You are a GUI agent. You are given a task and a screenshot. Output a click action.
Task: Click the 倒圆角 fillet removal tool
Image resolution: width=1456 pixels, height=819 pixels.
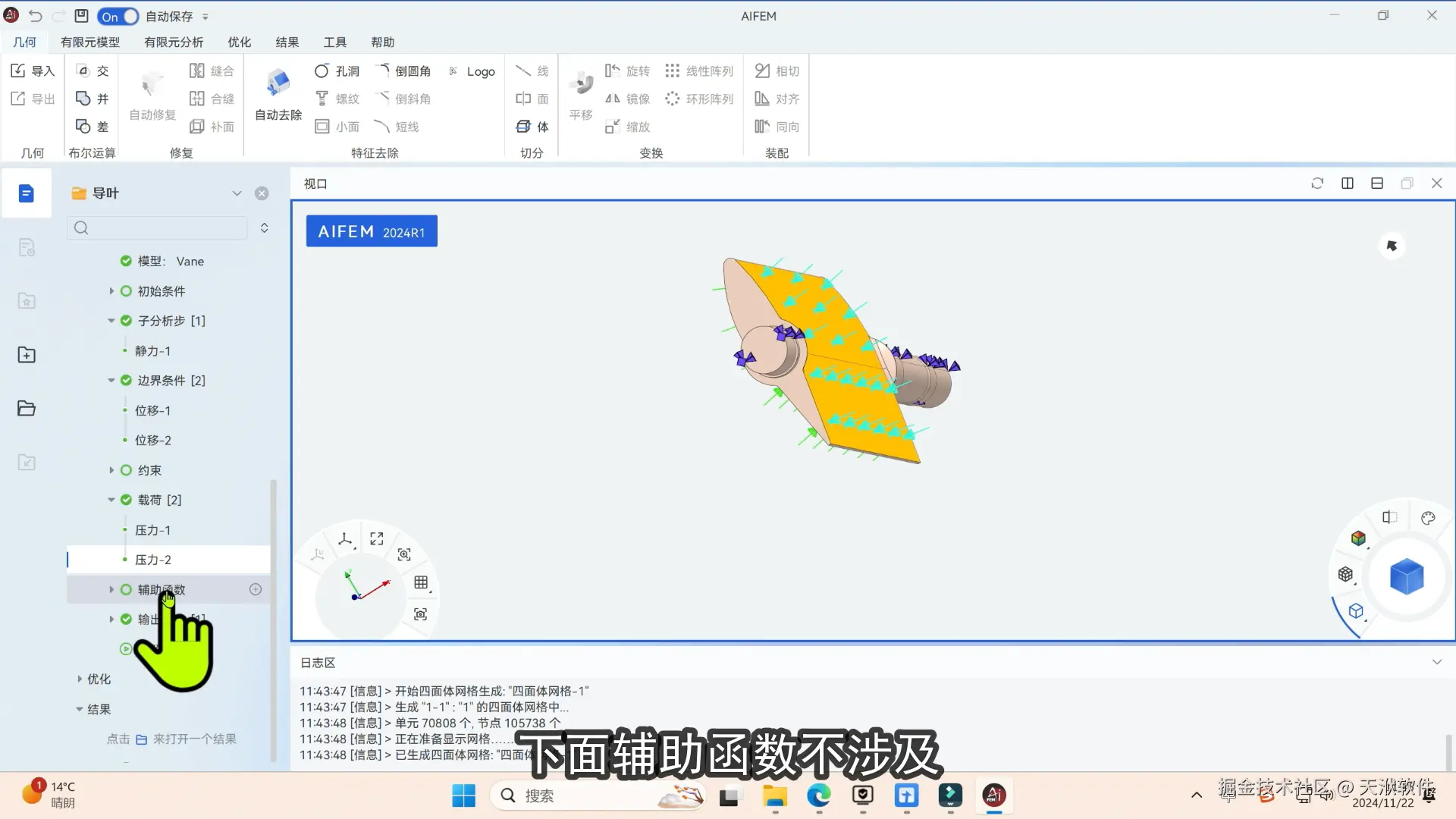click(x=403, y=71)
